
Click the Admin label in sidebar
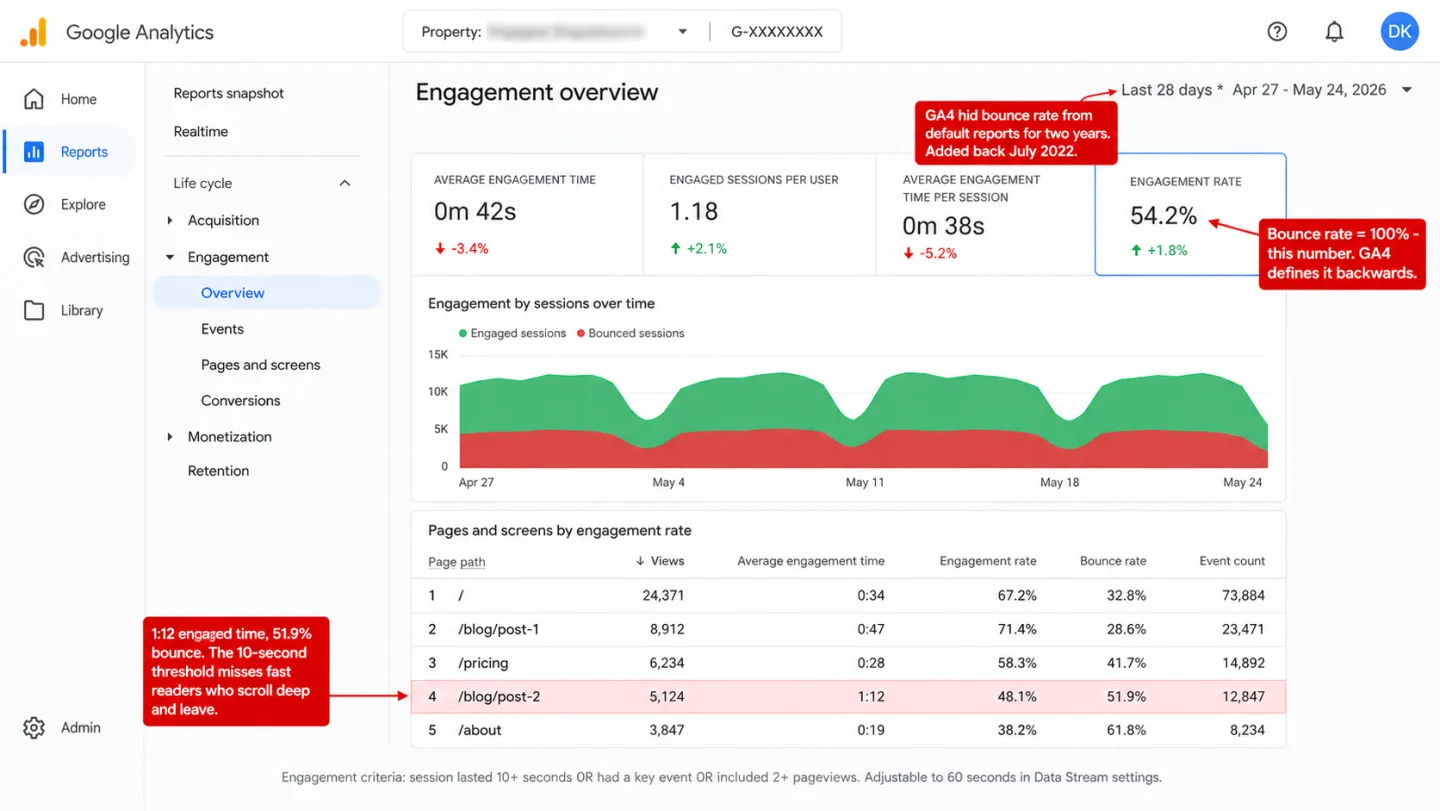tap(81, 727)
